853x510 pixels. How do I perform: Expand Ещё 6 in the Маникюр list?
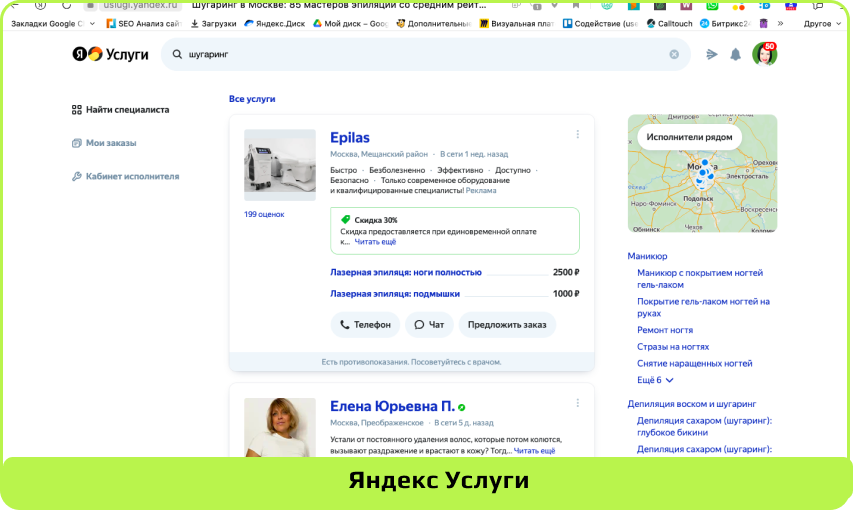pos(655,380)
